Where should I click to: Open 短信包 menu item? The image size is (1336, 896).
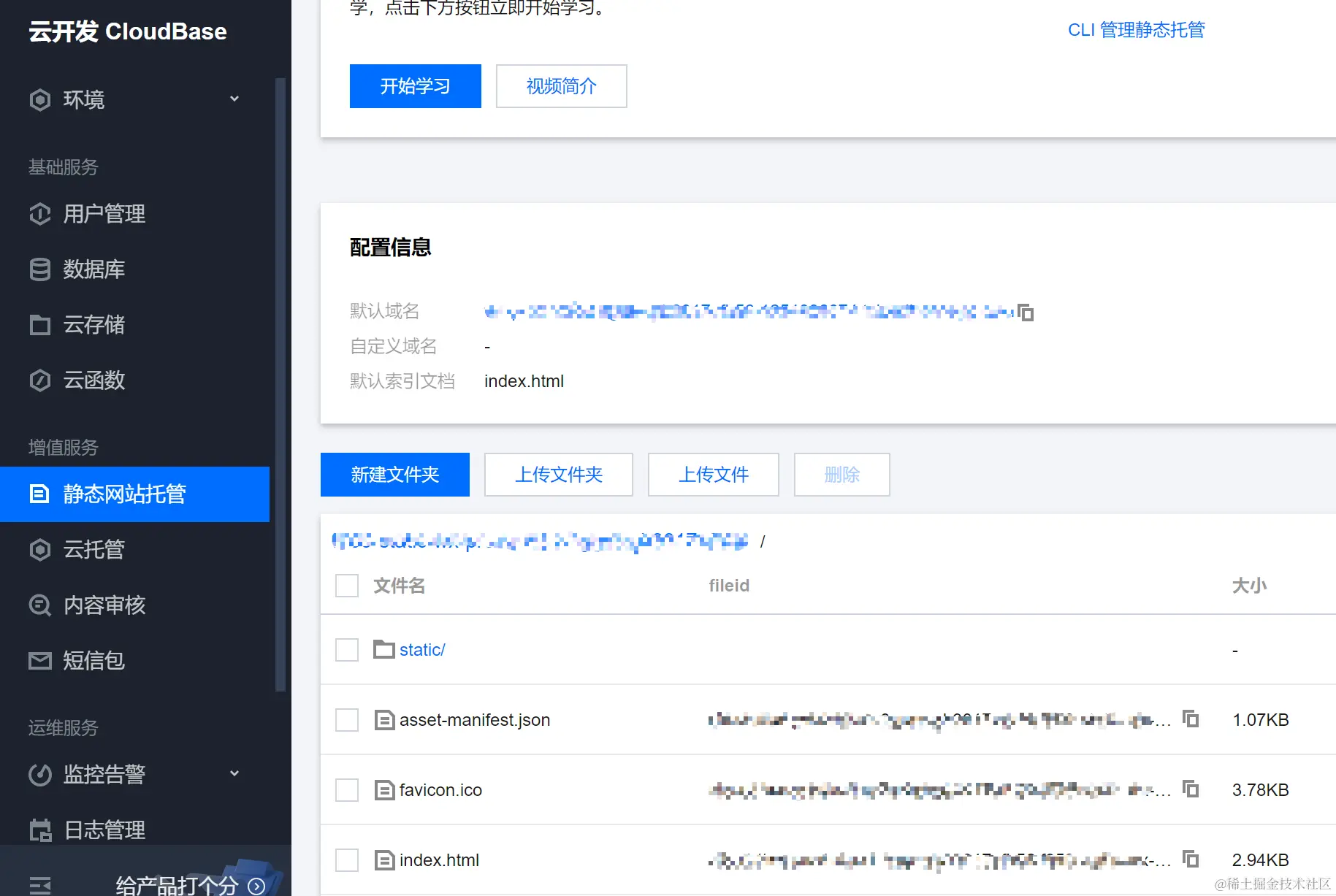[134, 661]
